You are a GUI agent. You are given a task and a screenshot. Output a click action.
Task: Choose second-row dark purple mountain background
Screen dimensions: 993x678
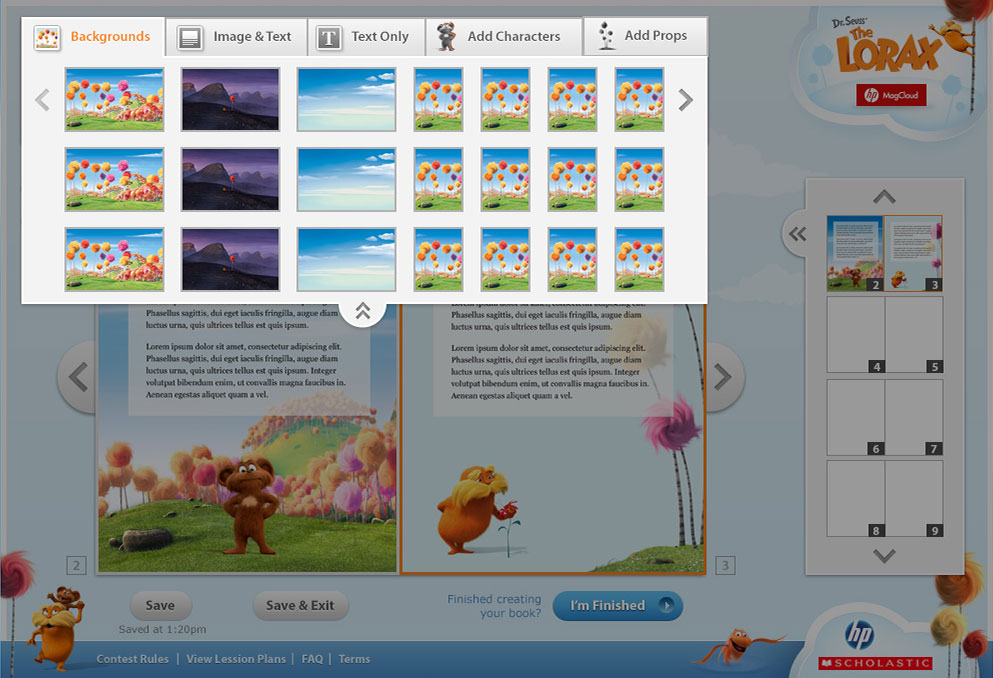point(231,179)
